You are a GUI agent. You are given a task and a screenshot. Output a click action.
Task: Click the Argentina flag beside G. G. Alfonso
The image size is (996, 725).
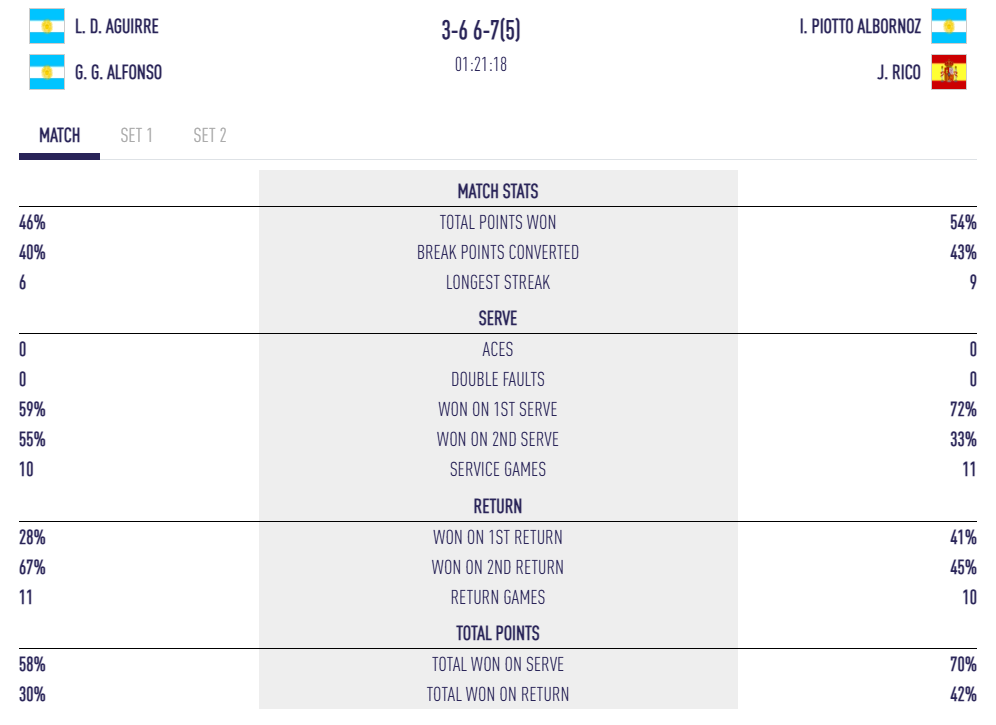[46, 72]
